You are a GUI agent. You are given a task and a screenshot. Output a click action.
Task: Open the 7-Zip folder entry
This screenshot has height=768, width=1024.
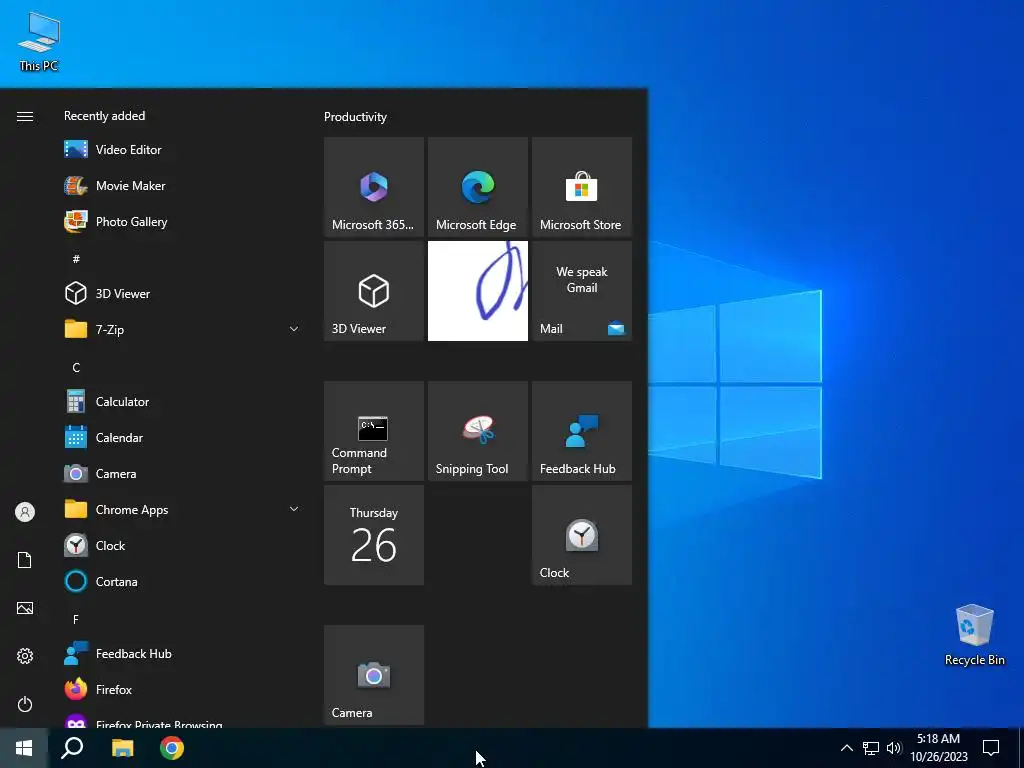point(183,329)
